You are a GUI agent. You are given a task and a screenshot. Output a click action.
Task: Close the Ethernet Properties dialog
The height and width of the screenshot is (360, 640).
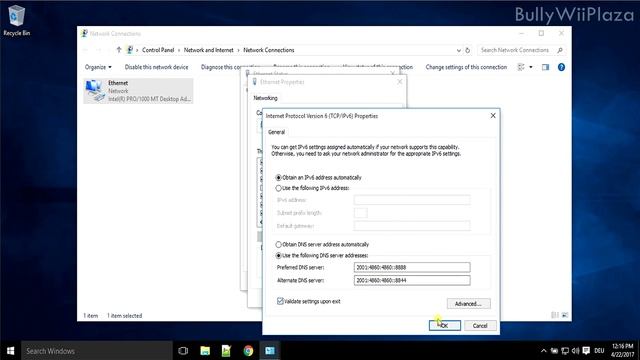pos(400,82)
